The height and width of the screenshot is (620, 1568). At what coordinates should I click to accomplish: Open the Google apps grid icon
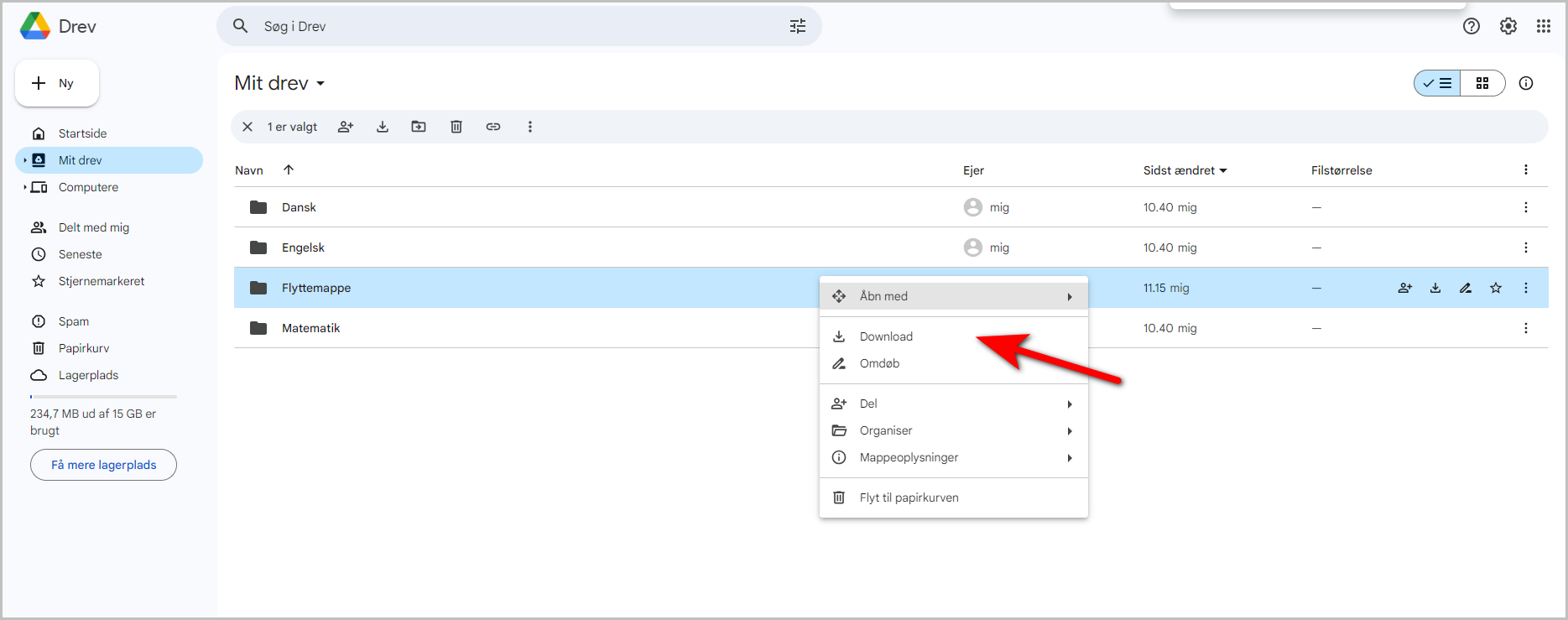pos(1544,26)
